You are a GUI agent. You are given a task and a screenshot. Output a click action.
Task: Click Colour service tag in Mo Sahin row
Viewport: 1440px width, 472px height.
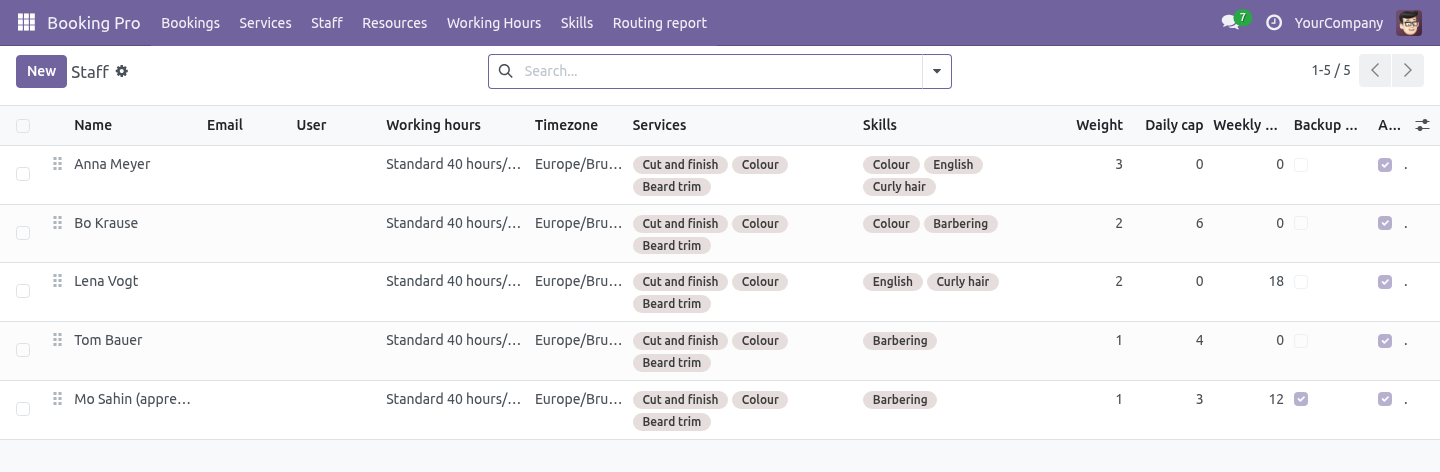coord(760,400)
